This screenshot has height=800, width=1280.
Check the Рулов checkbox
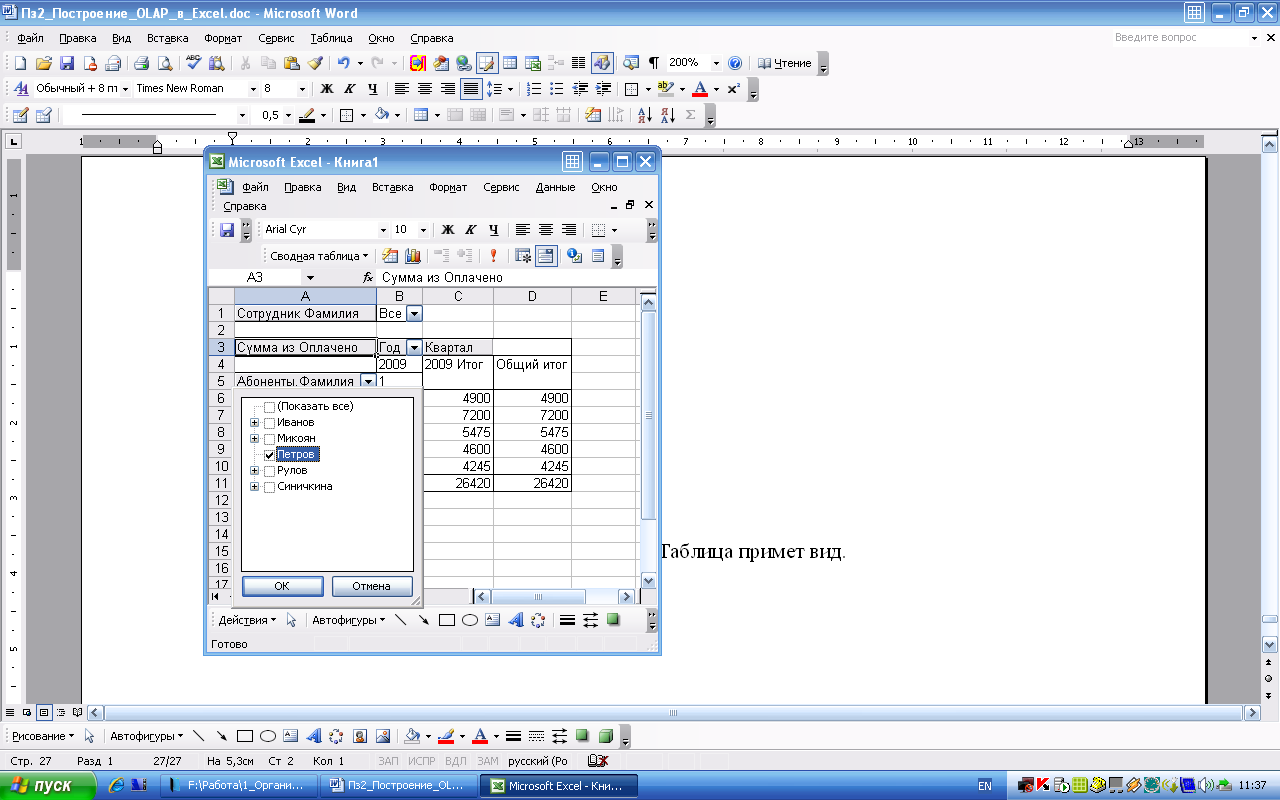(x=269, y=471)
